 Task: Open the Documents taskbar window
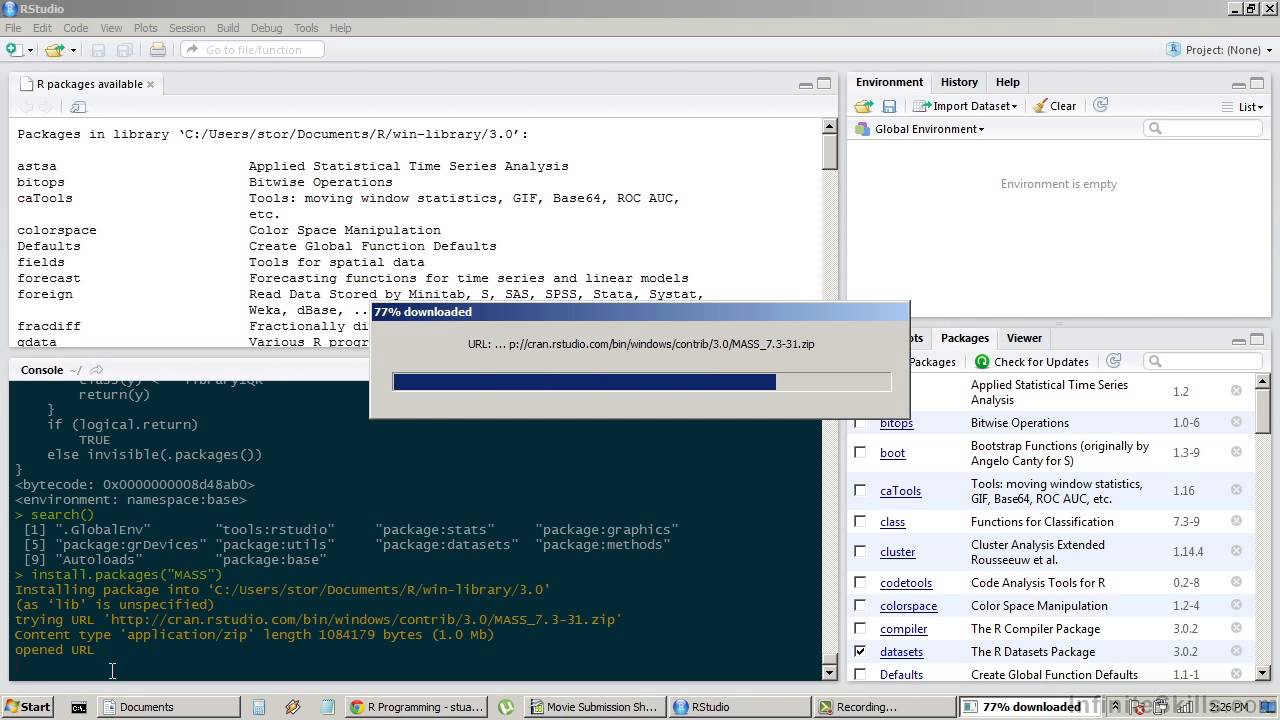(x=171, y=707)
